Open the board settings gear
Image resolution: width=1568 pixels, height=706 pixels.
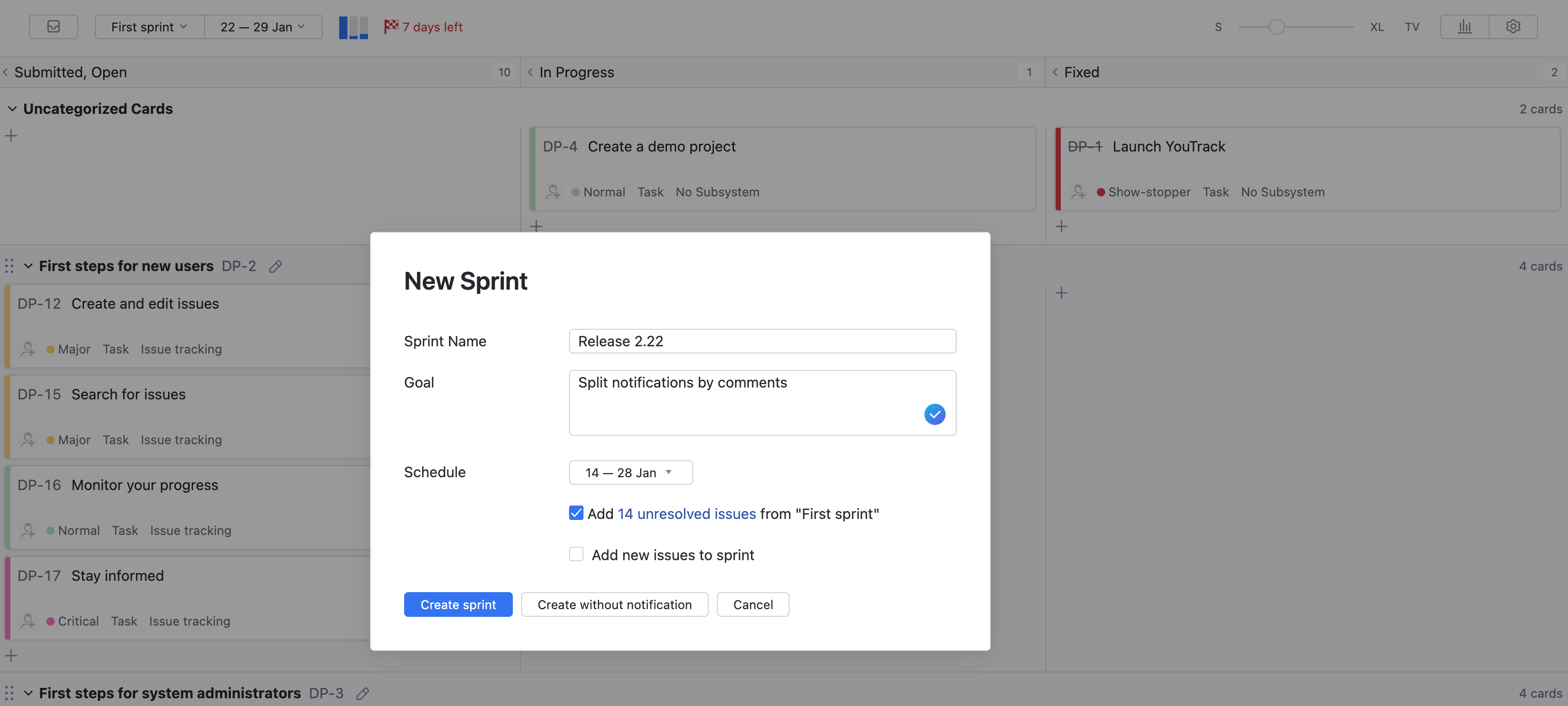1513,27
